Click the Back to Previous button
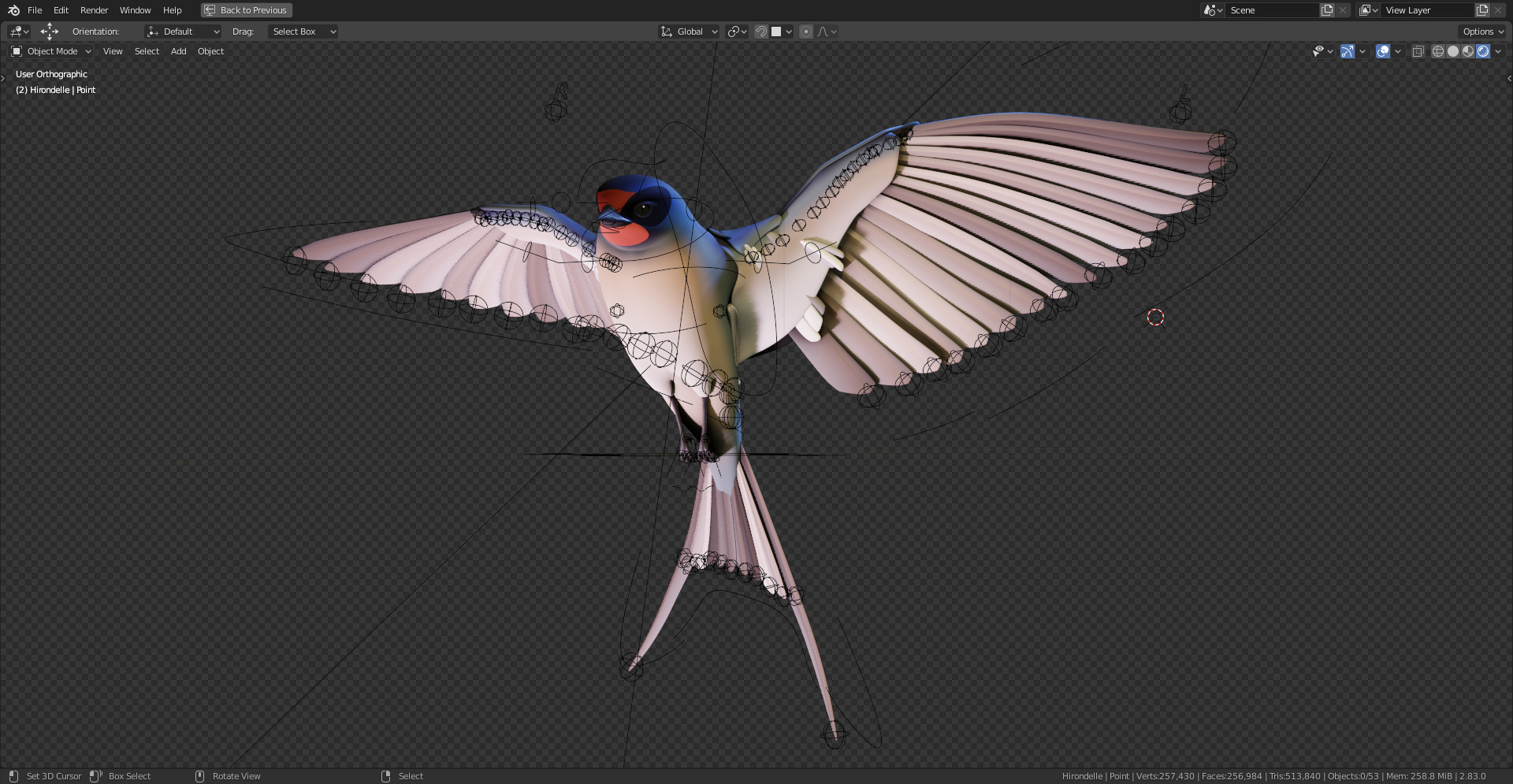 point(246,10)
